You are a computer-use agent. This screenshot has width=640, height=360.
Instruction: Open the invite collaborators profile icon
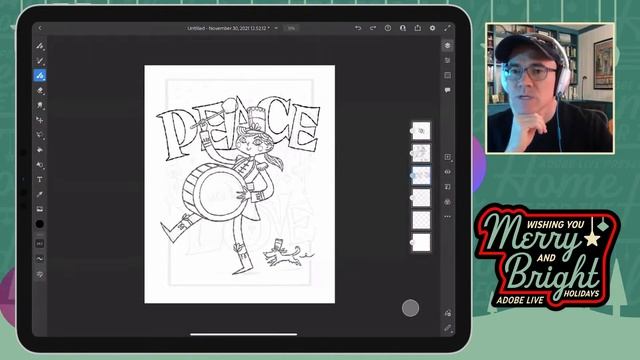tap(403, 28)
